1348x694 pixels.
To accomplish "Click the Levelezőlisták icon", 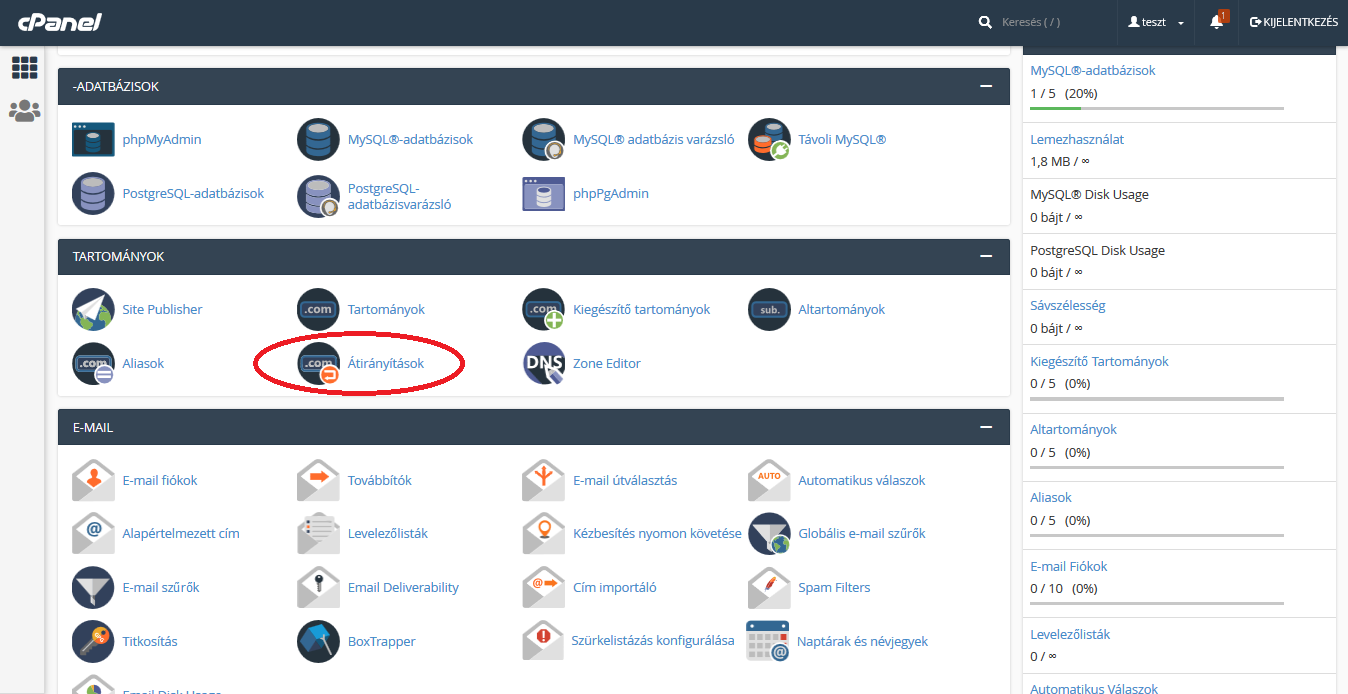I will (x=319, y=533).
